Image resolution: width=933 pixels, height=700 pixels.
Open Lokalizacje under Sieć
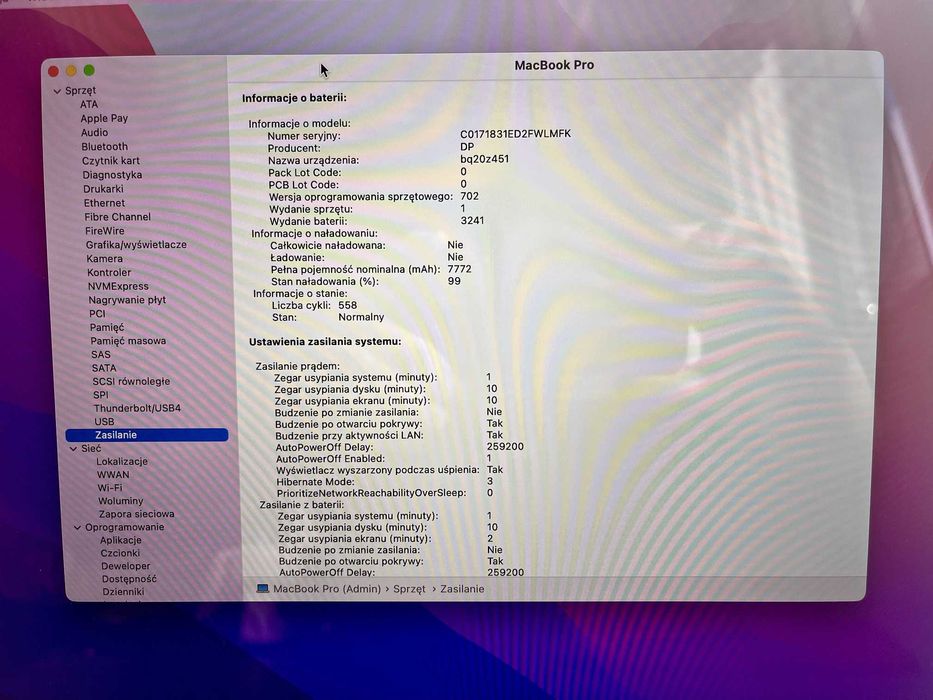pyautogui.click(x=122, y=461)
